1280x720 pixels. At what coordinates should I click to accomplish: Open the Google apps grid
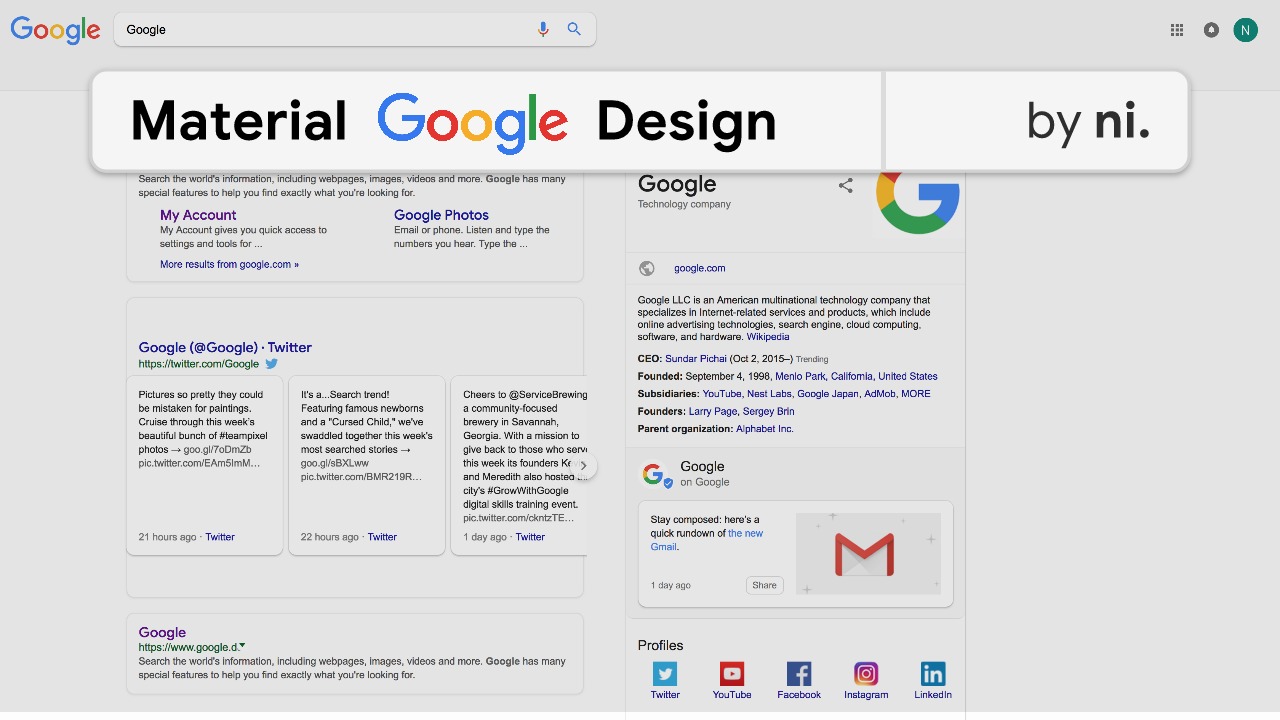click(1177, 30)
